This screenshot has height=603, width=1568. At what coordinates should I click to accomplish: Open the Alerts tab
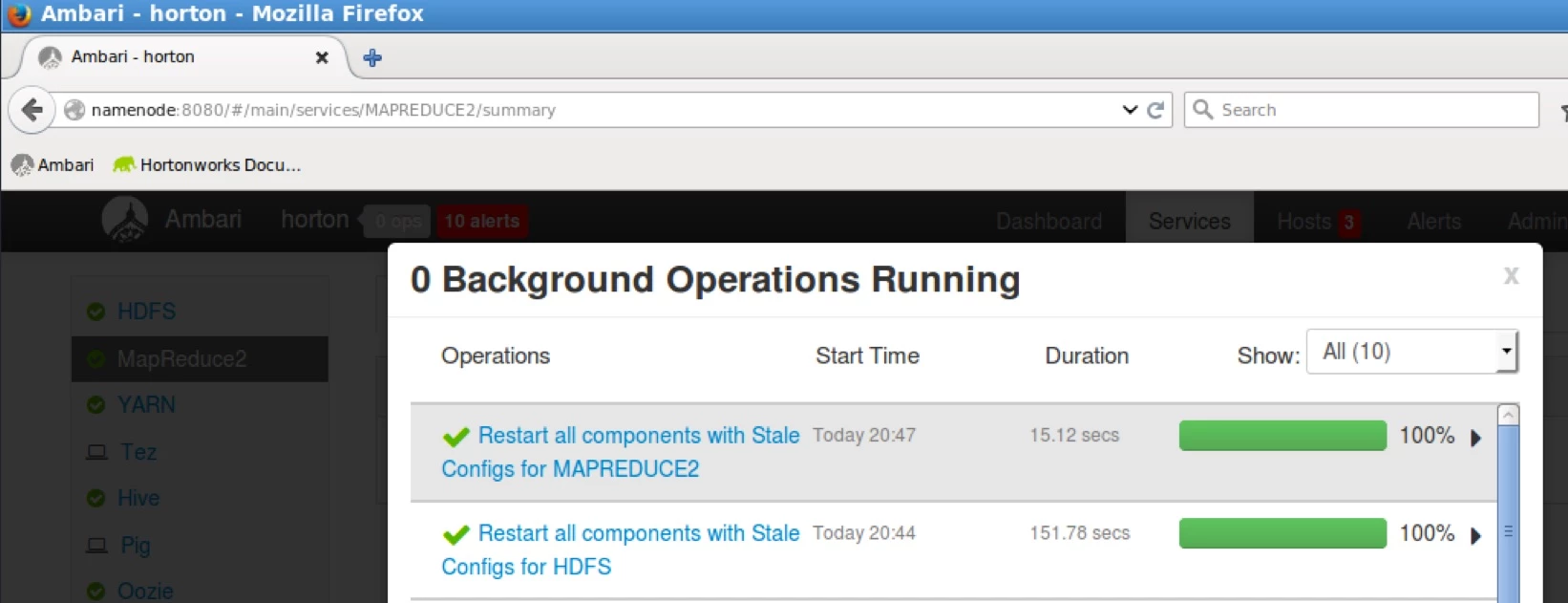(x=1434, y=222)
